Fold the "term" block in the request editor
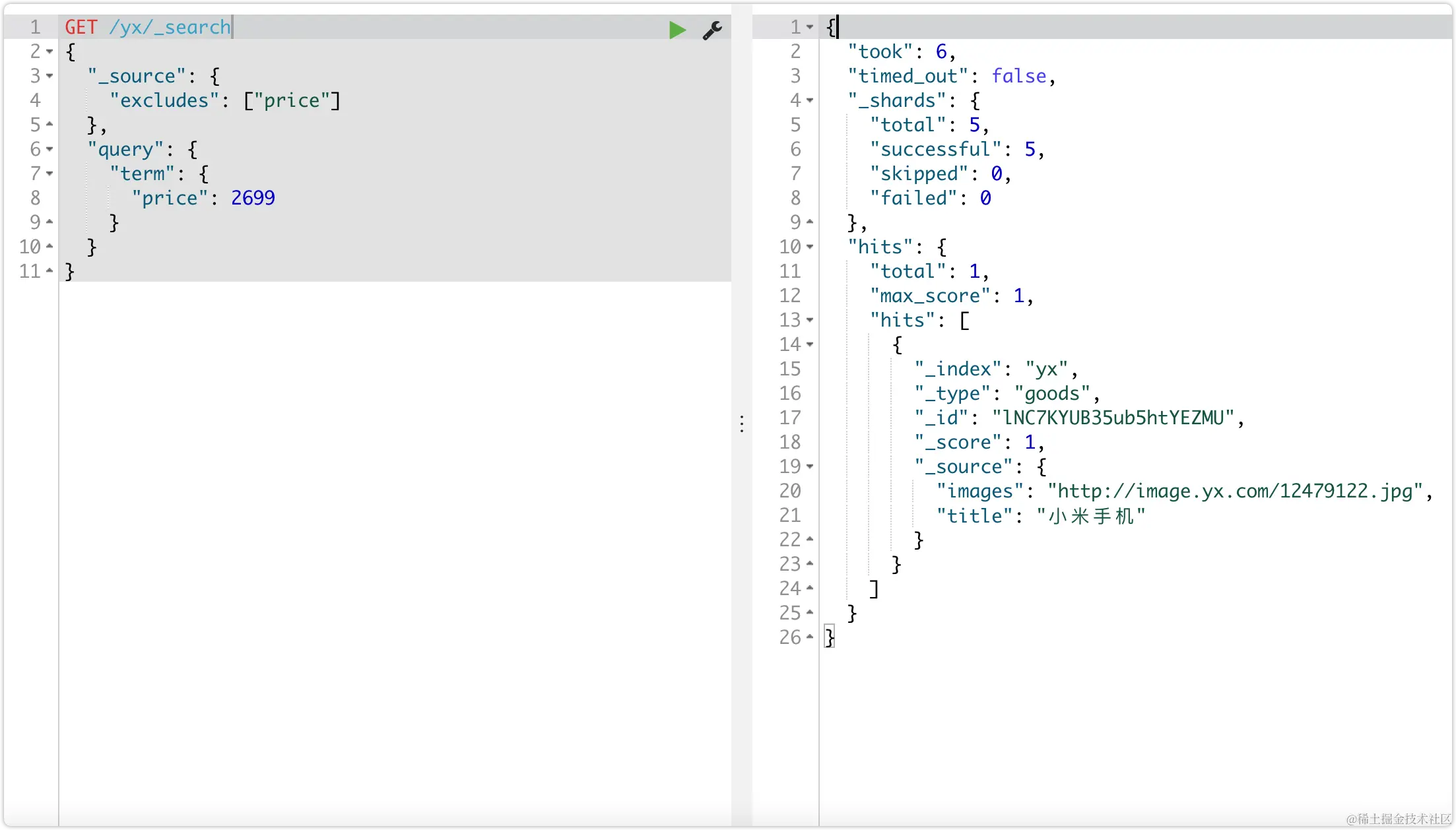This screenshot has height=830, width=1456. (x=50, y=174)
